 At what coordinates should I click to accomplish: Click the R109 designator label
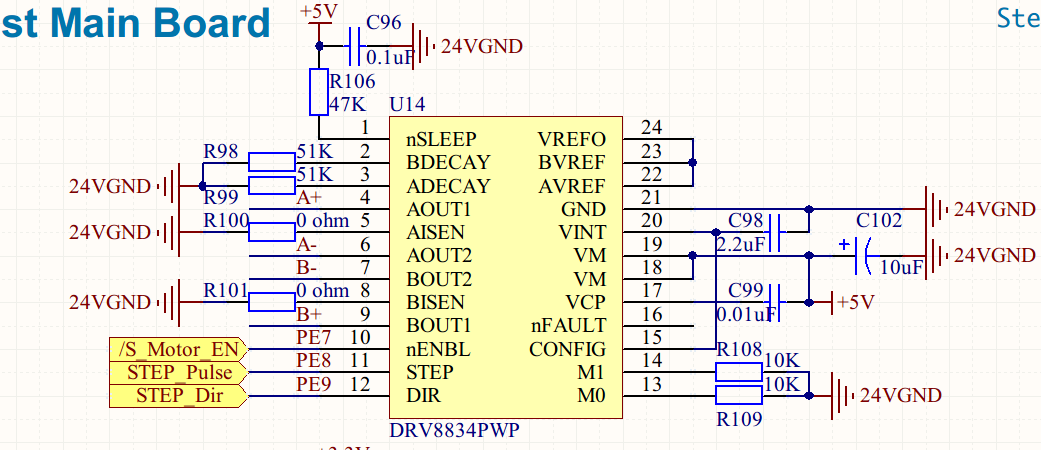(x=739, y=419)
